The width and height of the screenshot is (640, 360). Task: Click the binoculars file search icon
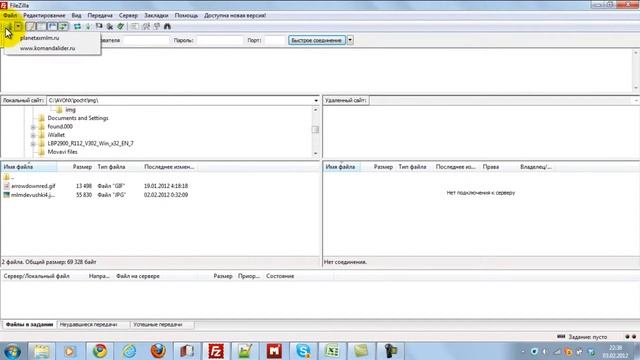point(167,27)
